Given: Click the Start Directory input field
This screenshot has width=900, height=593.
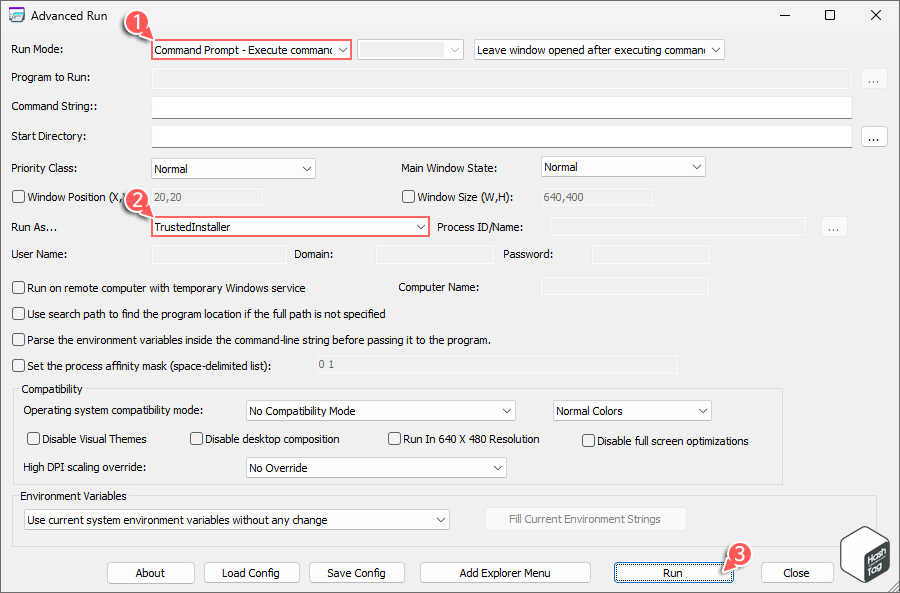Looking at the screenshot, I should click(x=502, y=137).
